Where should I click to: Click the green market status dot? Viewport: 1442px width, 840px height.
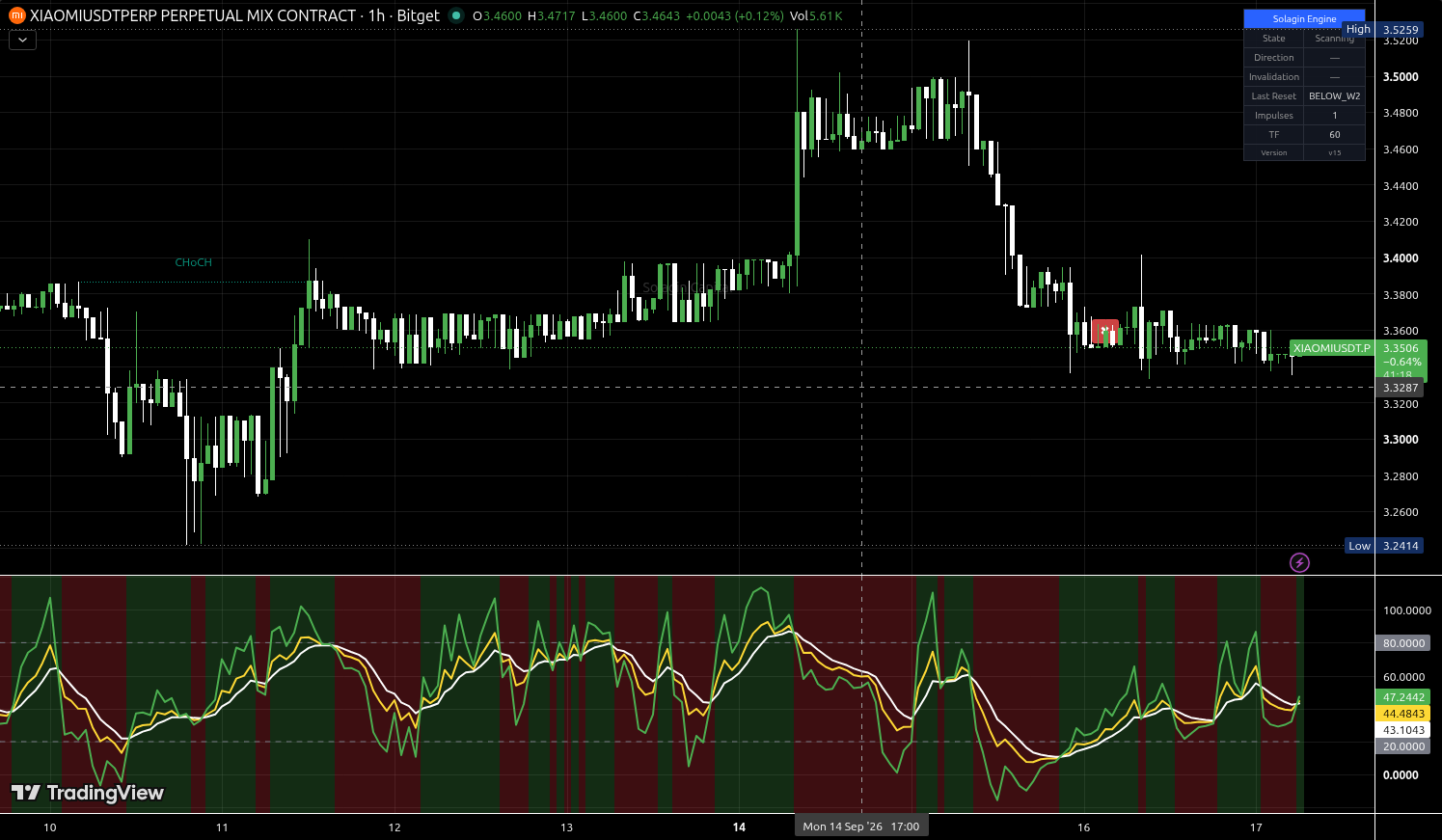click(x=456, y=15)
